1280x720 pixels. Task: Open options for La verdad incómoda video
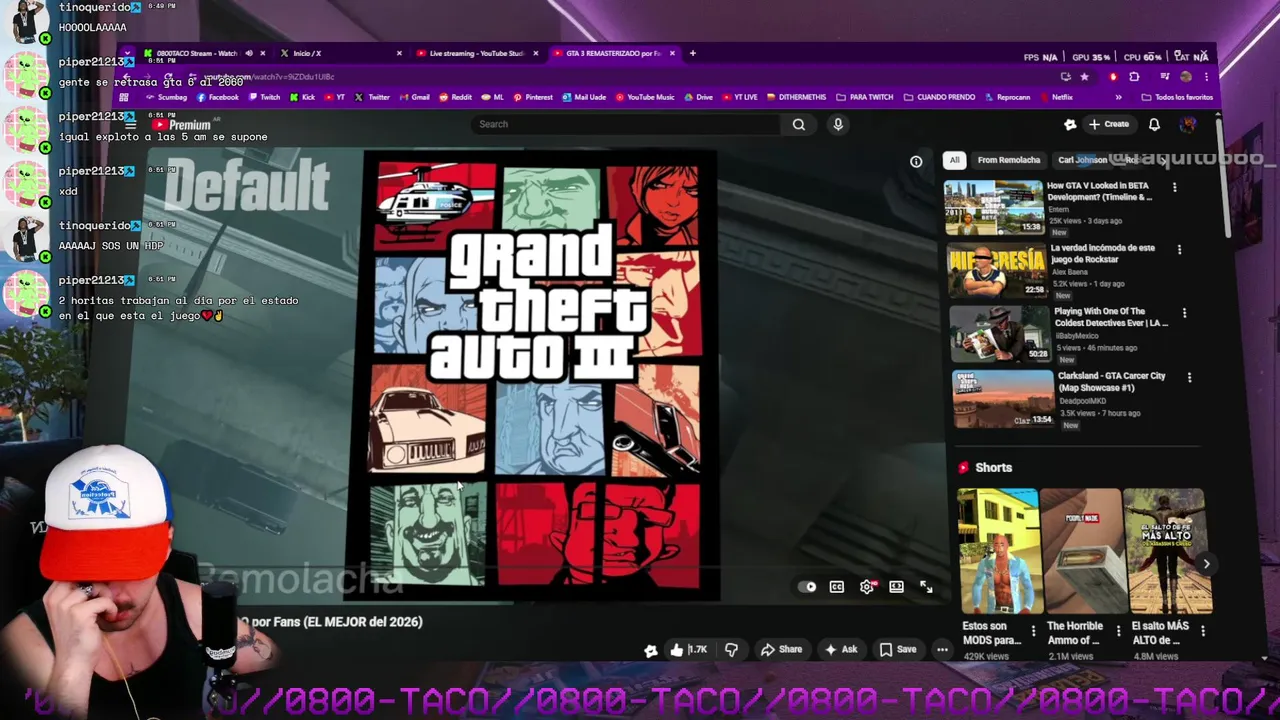point(1179,249)
